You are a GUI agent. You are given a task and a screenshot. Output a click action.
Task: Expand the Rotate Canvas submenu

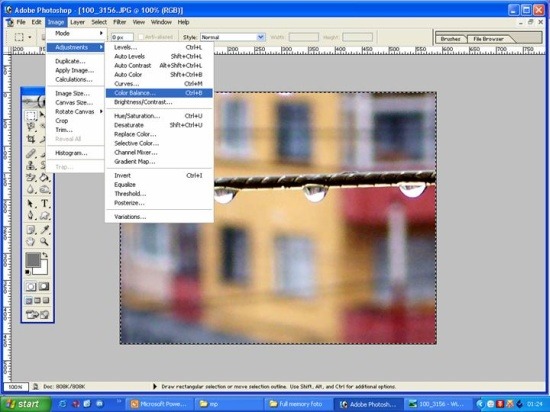(75, 112)
